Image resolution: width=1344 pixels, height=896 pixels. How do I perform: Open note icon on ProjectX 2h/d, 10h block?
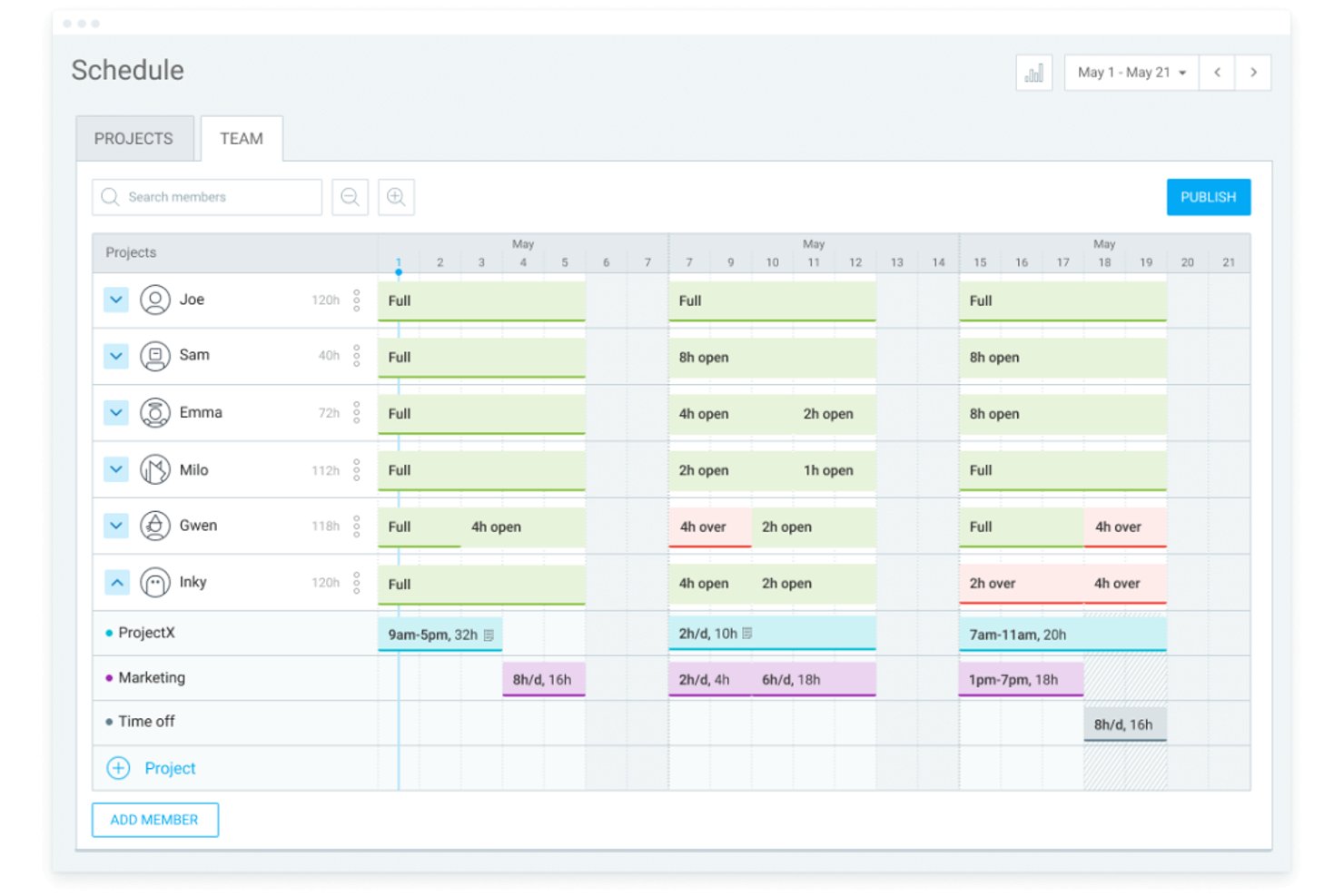click(747, 634)
